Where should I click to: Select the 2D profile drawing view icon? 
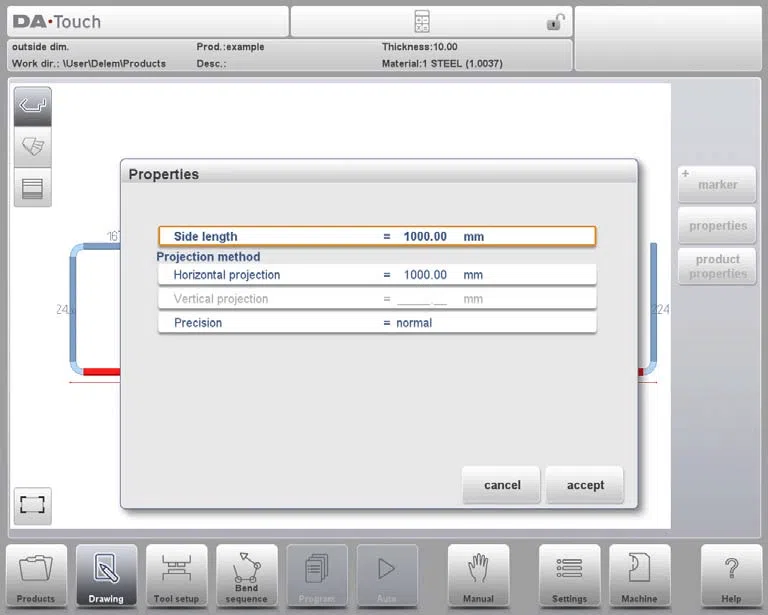pos(33,106)
